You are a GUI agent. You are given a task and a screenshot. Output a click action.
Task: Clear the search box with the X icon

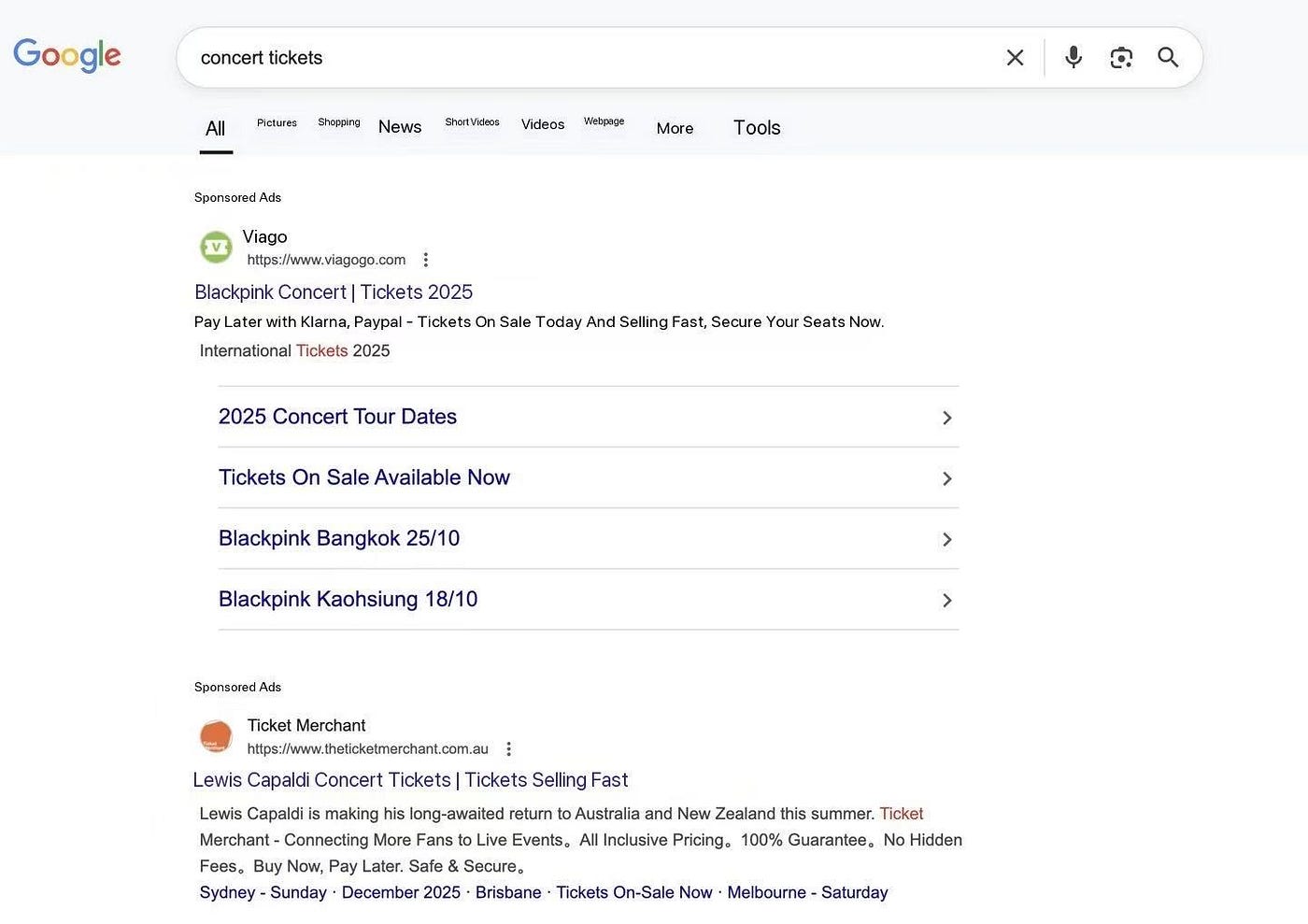point(1015,58)
